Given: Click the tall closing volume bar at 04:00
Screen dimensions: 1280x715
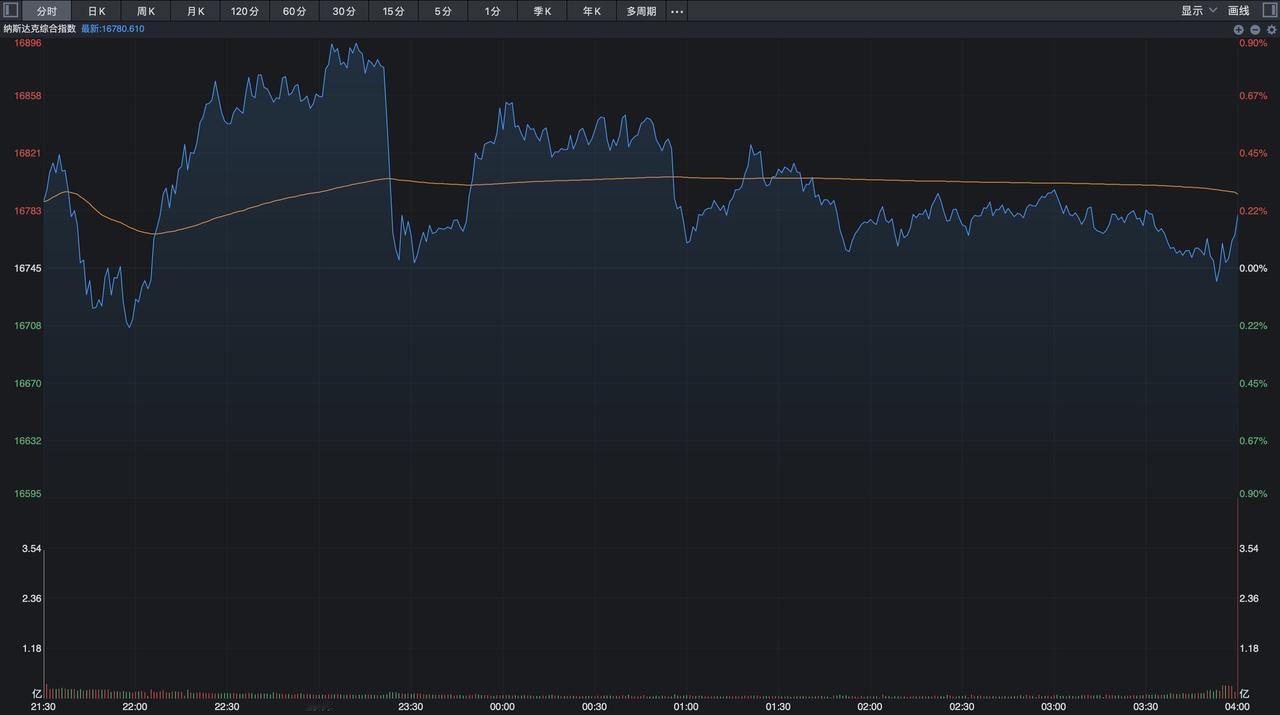Looking at the screenshot, I should (1238, 597).
